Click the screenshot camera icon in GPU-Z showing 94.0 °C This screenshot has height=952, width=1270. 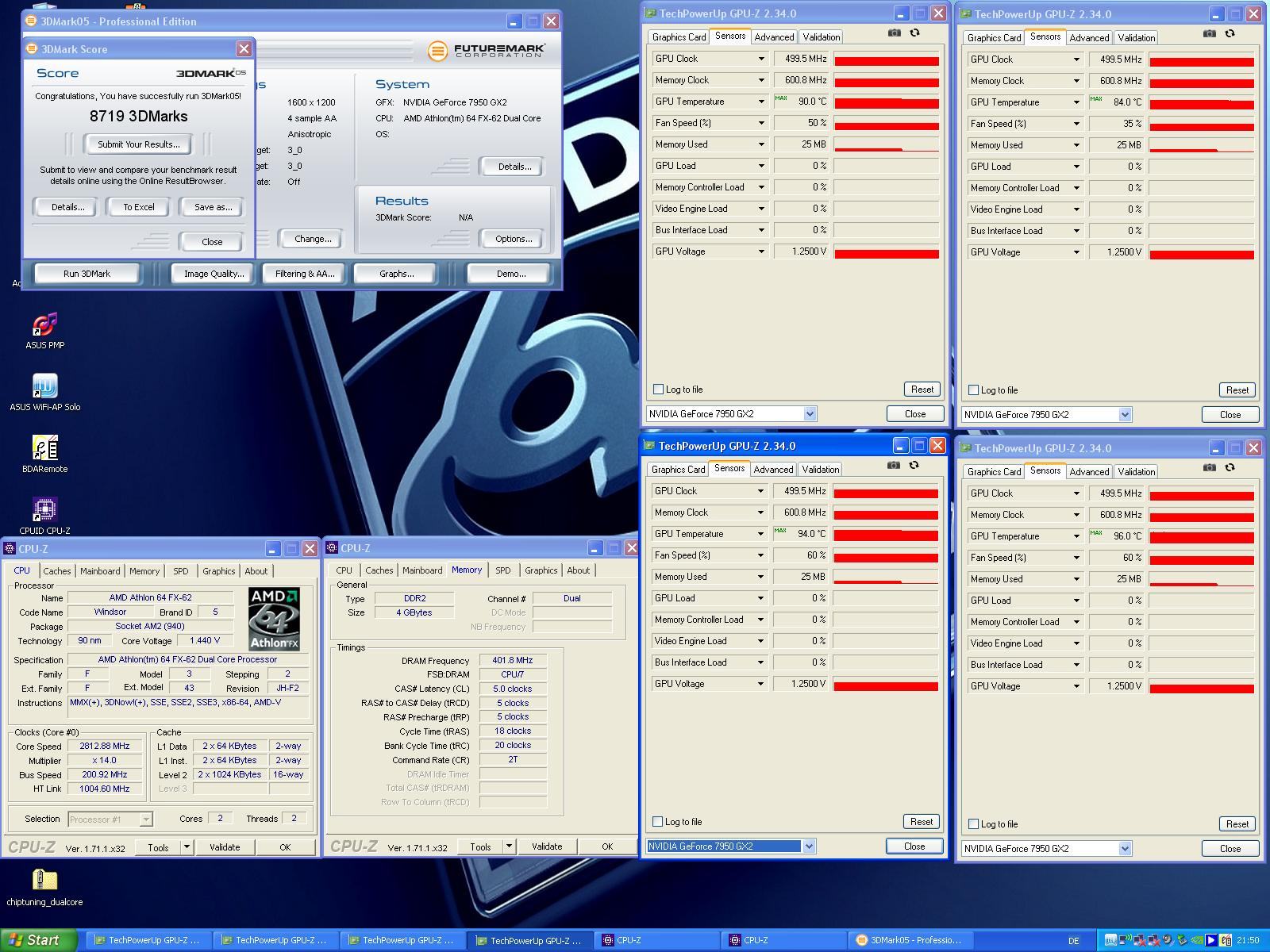click(894, 465)
